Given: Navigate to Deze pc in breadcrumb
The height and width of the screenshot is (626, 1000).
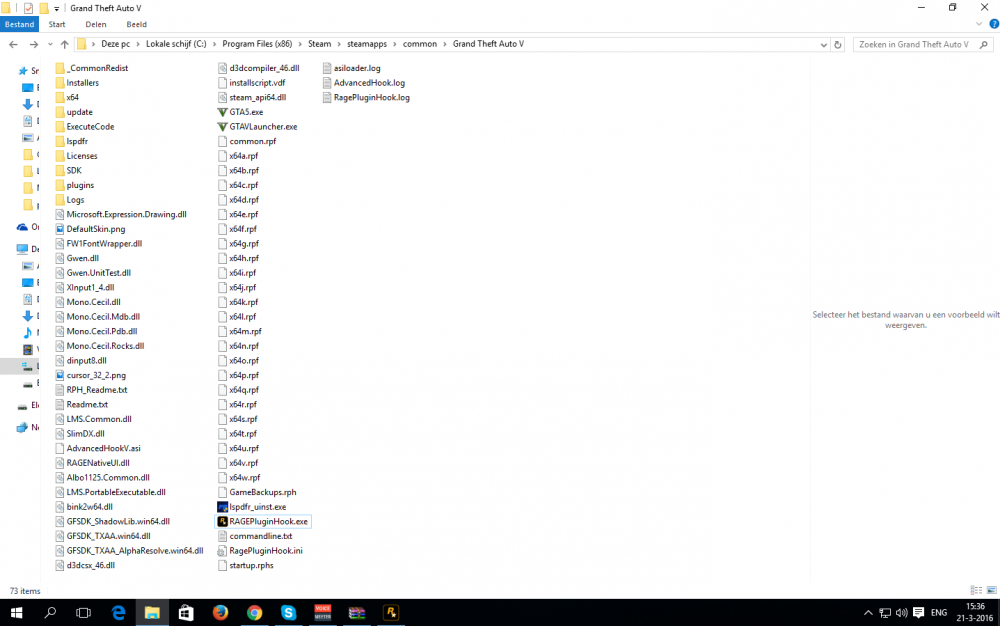Looking at the screenshot, I should 115,44.
